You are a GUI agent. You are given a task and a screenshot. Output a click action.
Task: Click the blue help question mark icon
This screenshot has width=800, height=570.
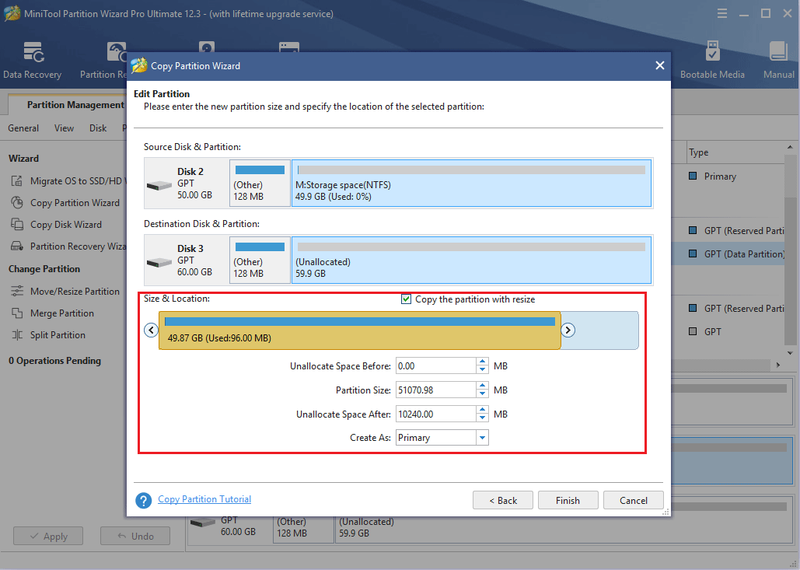tap(143, 500)
